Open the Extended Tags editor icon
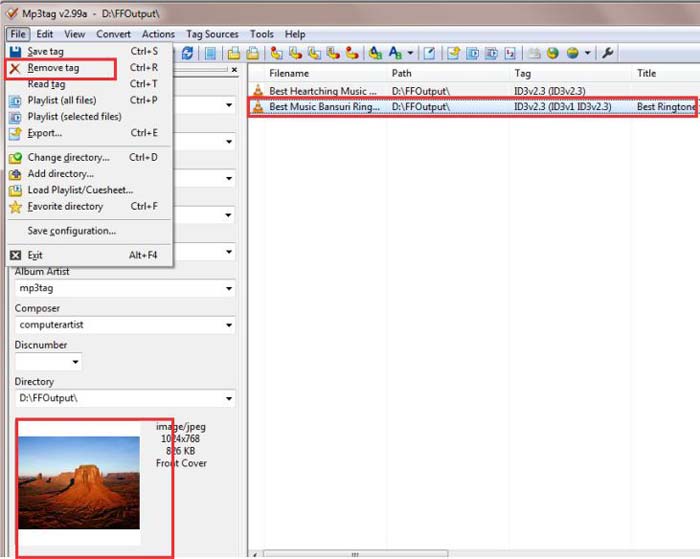700x559 pixels. 429,53
